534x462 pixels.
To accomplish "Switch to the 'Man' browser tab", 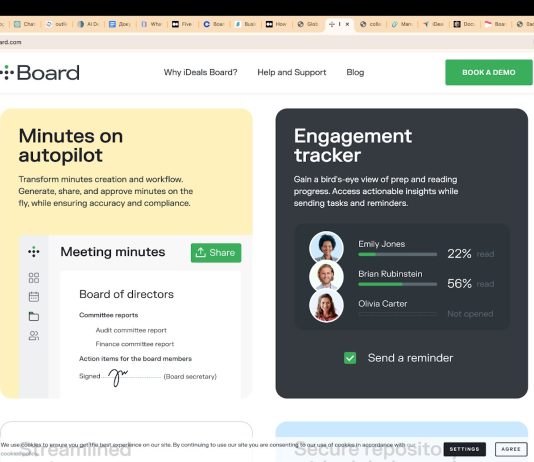I will pos(402,24).
